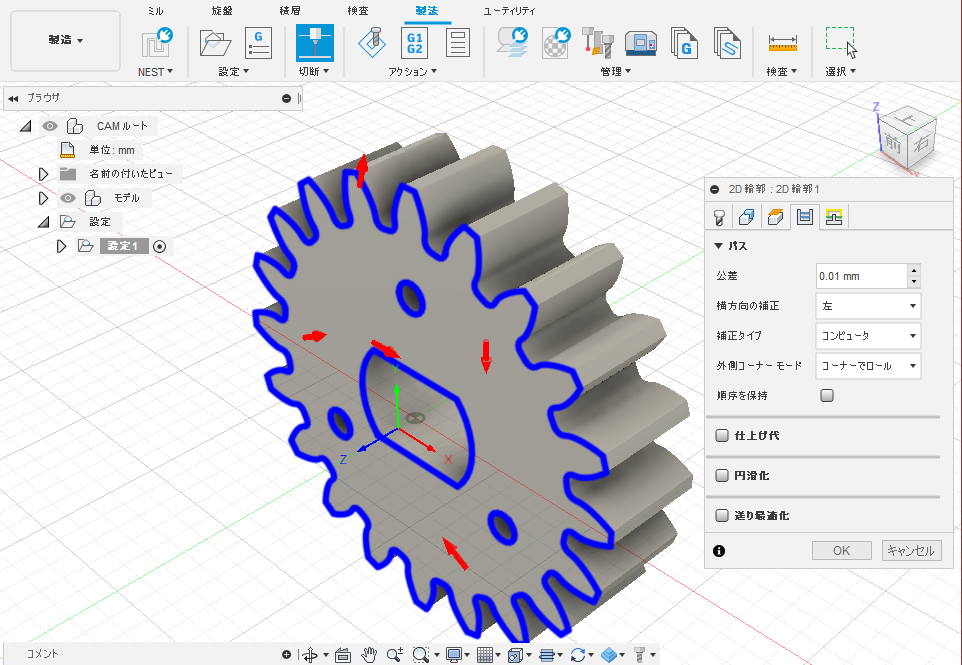
Task: Toggle visibility of CAM ルート
Action: point(50,126)
